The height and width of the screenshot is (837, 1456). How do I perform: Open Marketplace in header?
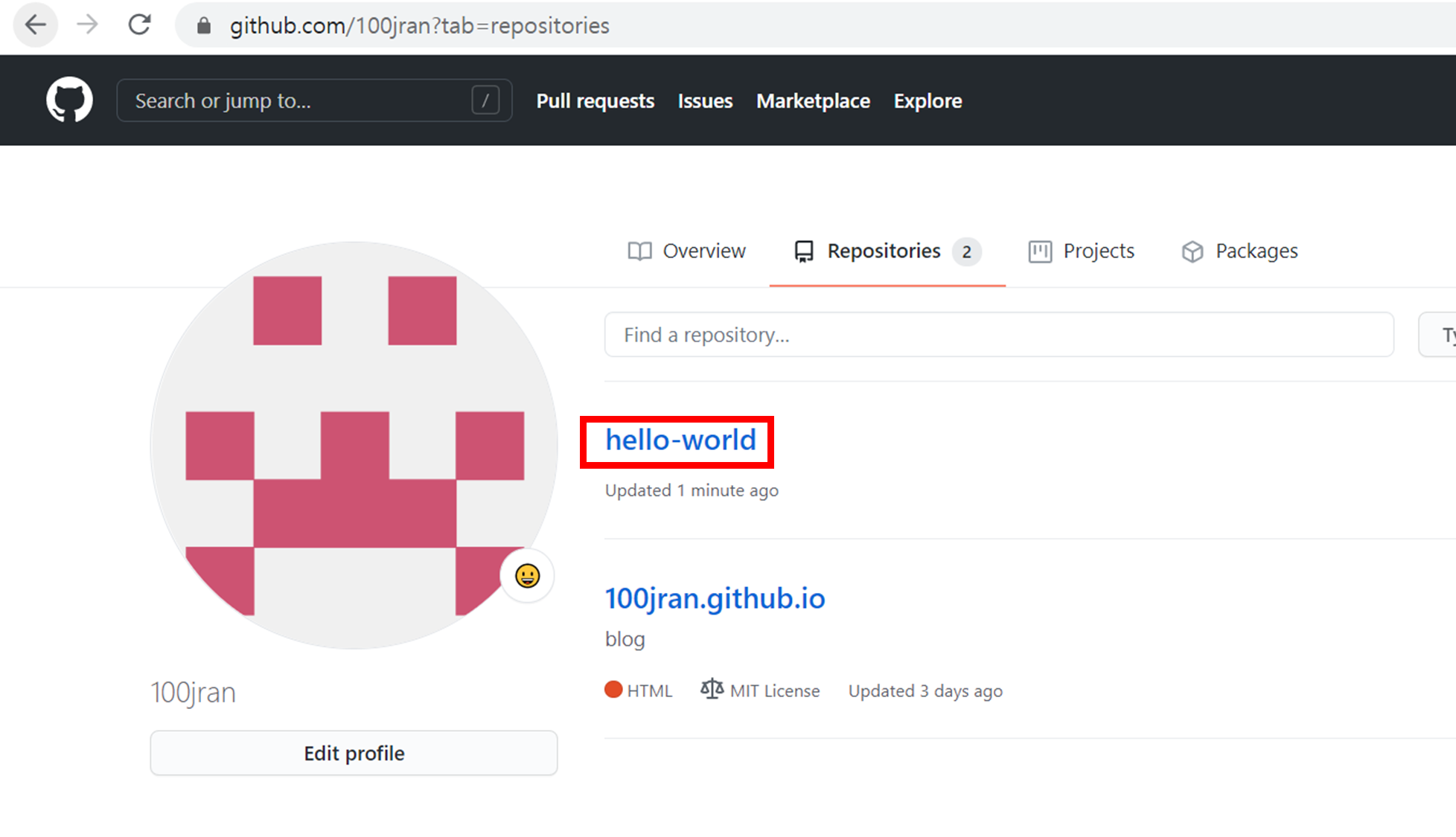(x=813, y=101)
